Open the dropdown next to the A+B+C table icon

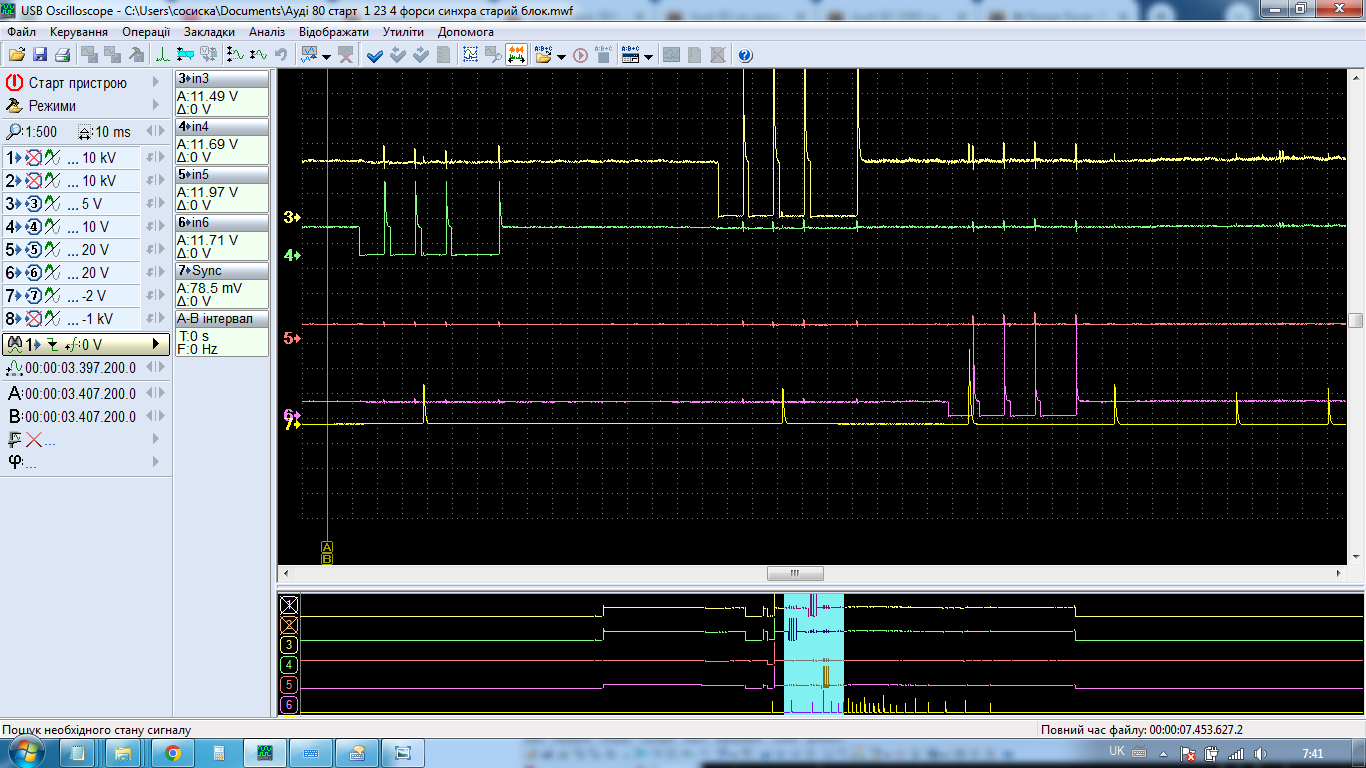click(x=648, y=56)
